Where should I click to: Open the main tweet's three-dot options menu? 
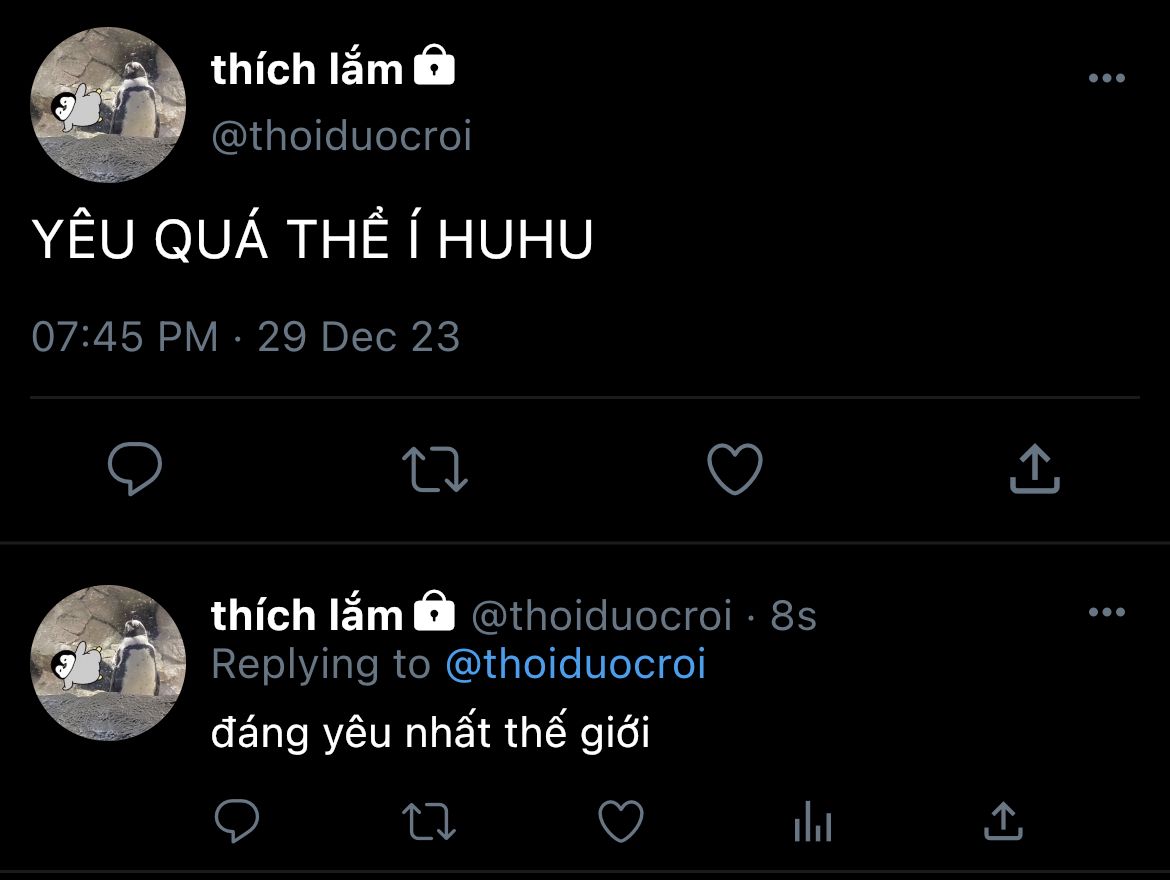coord(1107,78)
